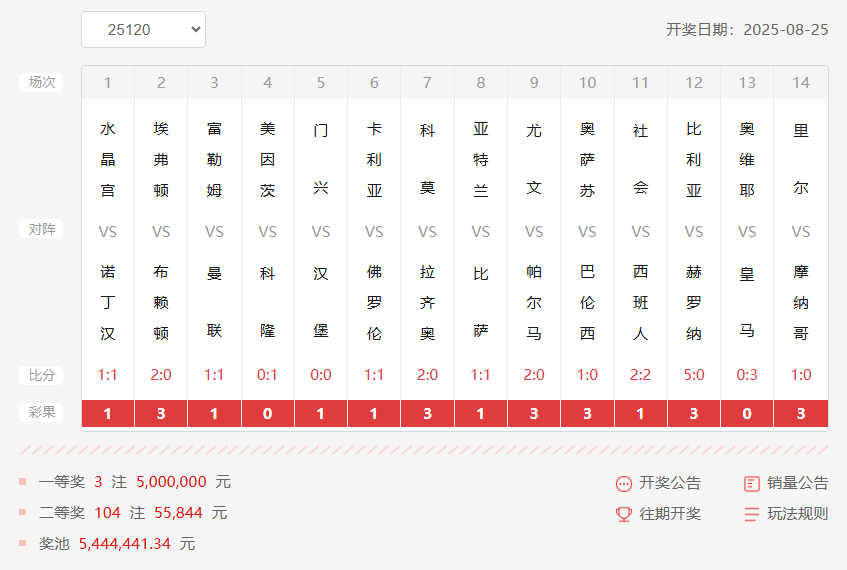This screenshot has height=570, width=847.
Task: Open the 25120 issue number dropdown
Action: 143,30
